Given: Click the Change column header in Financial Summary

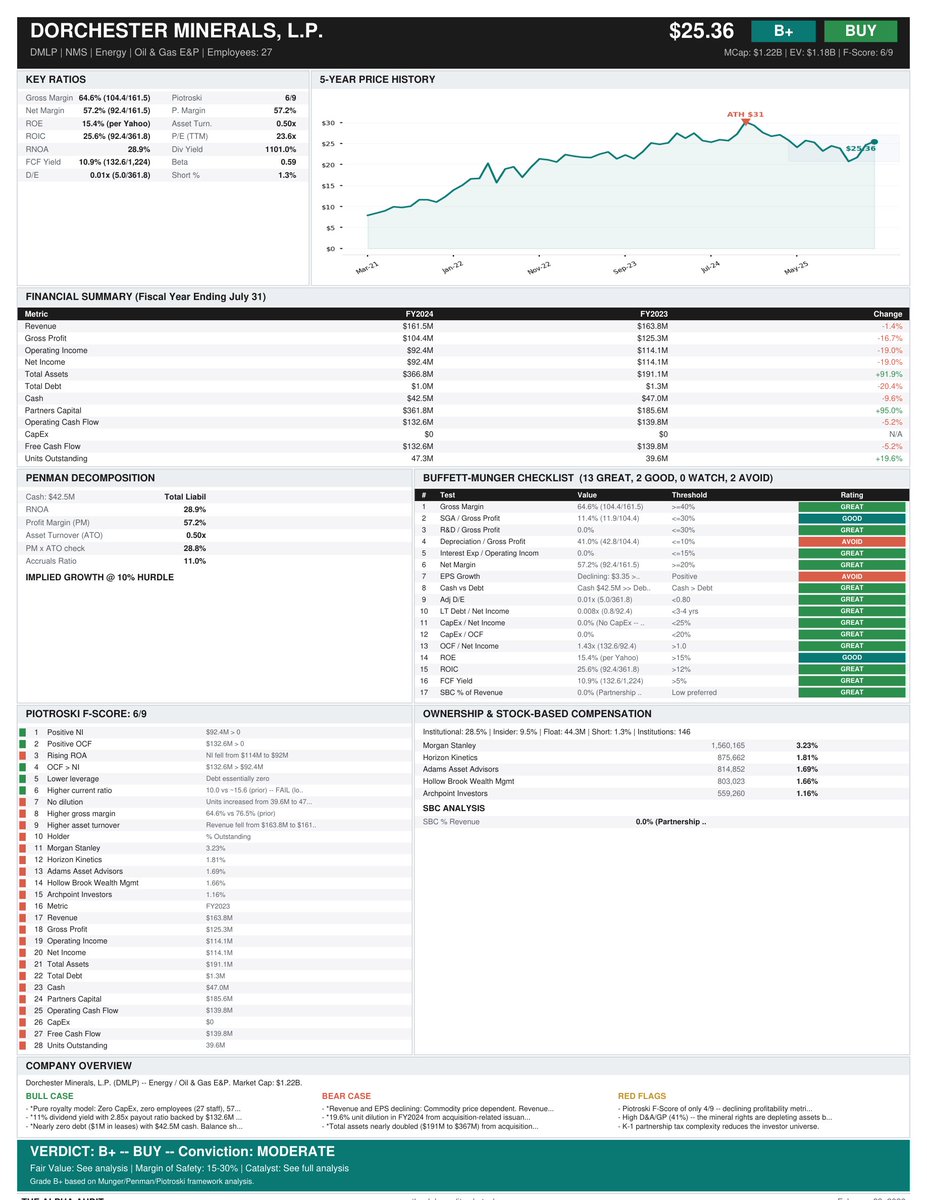Looking at the screenshot, I should tap(888, 314).
